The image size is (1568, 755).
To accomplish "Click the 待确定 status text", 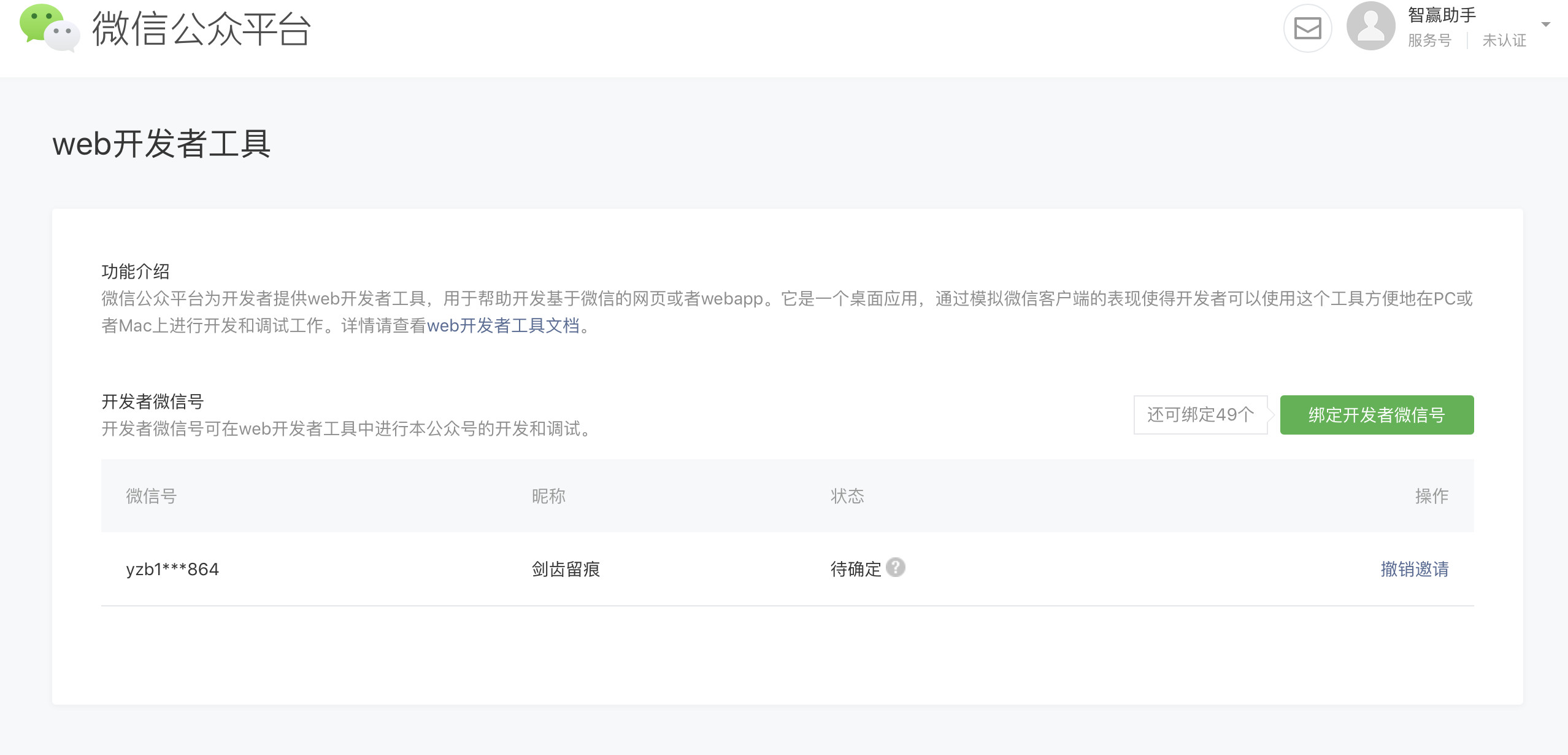I will click(x=855, y=569).
